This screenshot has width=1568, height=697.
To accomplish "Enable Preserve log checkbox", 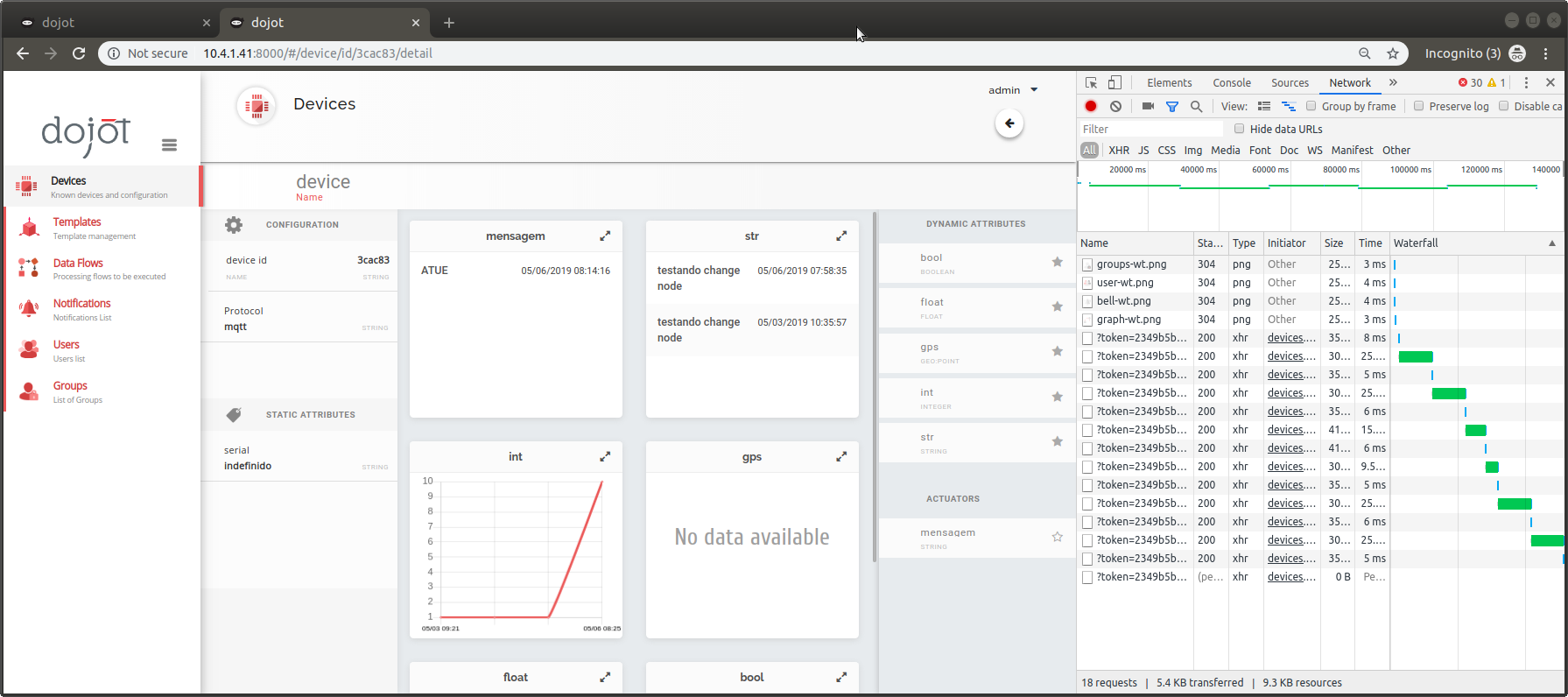I will [x=1419, y=106].
